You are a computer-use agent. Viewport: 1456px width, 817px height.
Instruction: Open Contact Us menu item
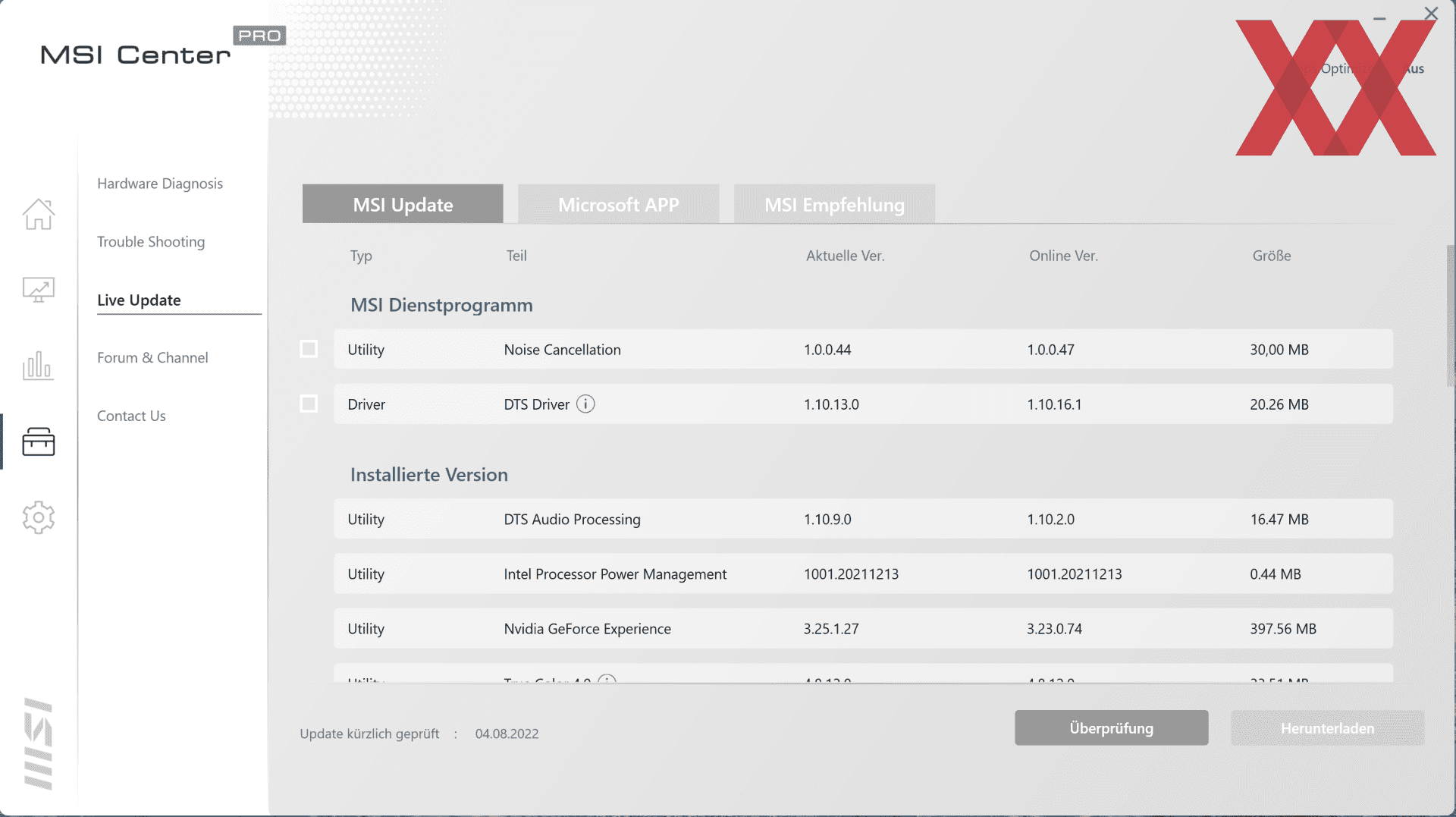[131, 416]
